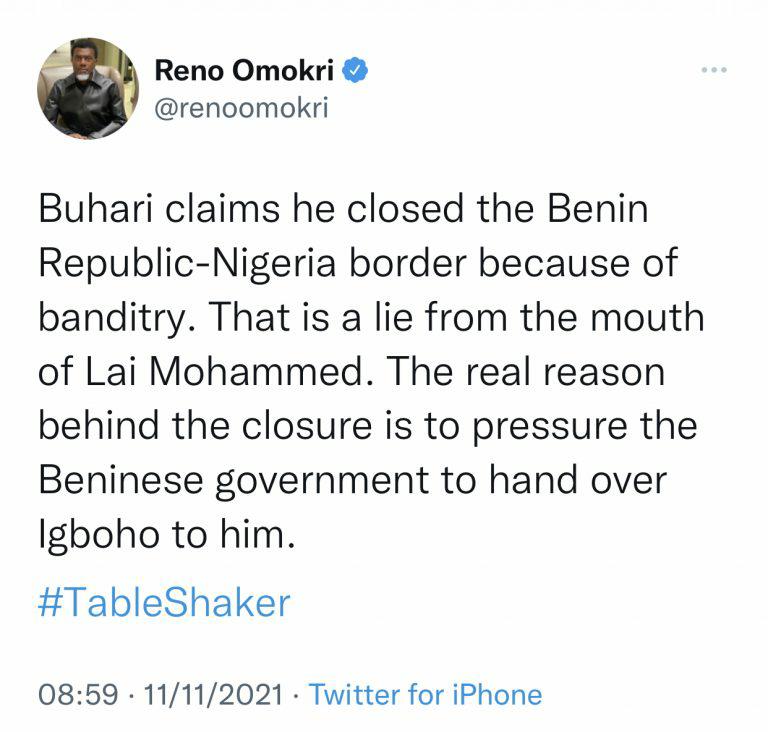Click the 11/11/2021 tweet date
Image resolution: width=768 pixels, height=732 pixels.
[x=213, y=694]
